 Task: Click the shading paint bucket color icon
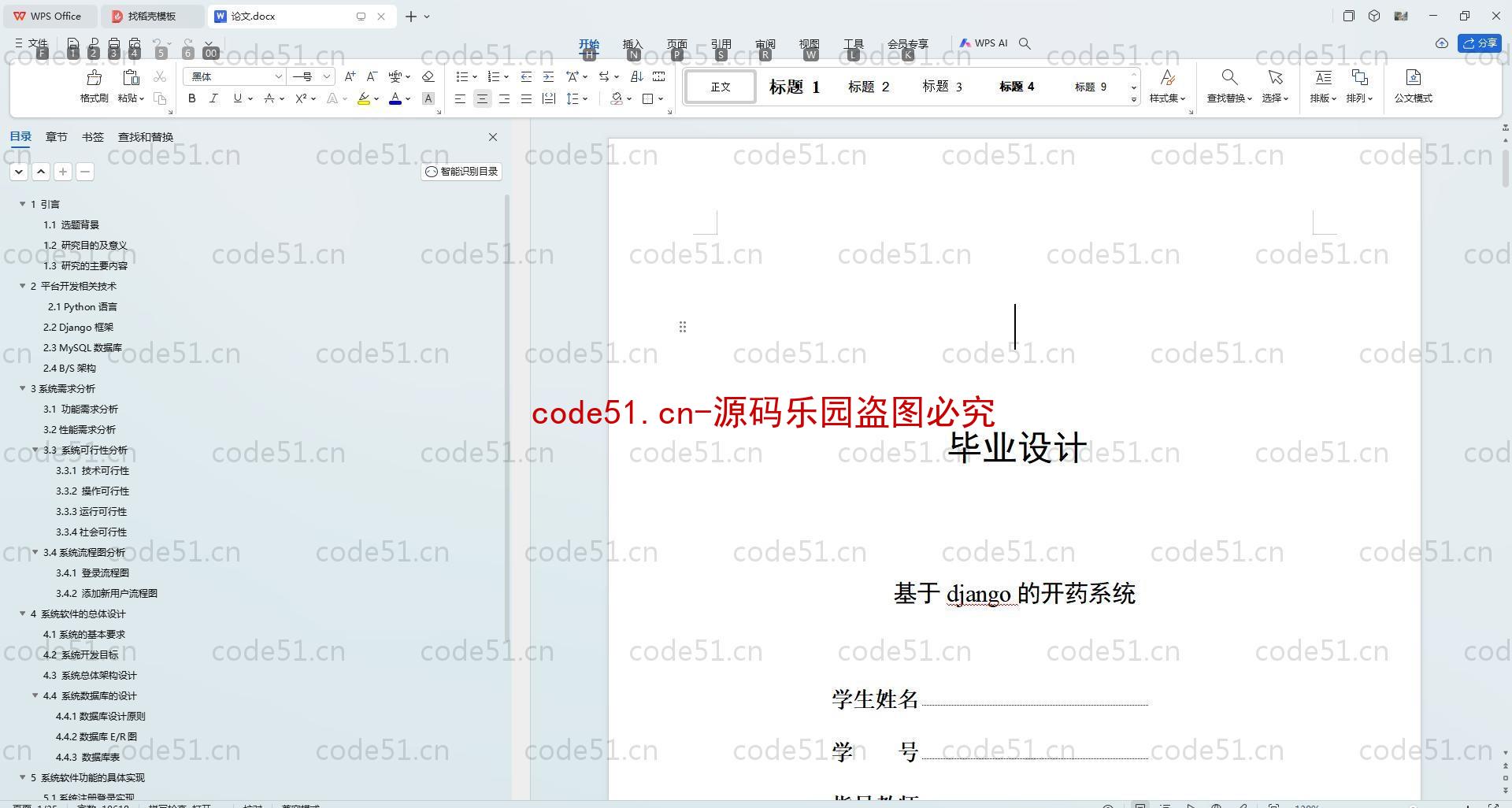coord(617,98)
